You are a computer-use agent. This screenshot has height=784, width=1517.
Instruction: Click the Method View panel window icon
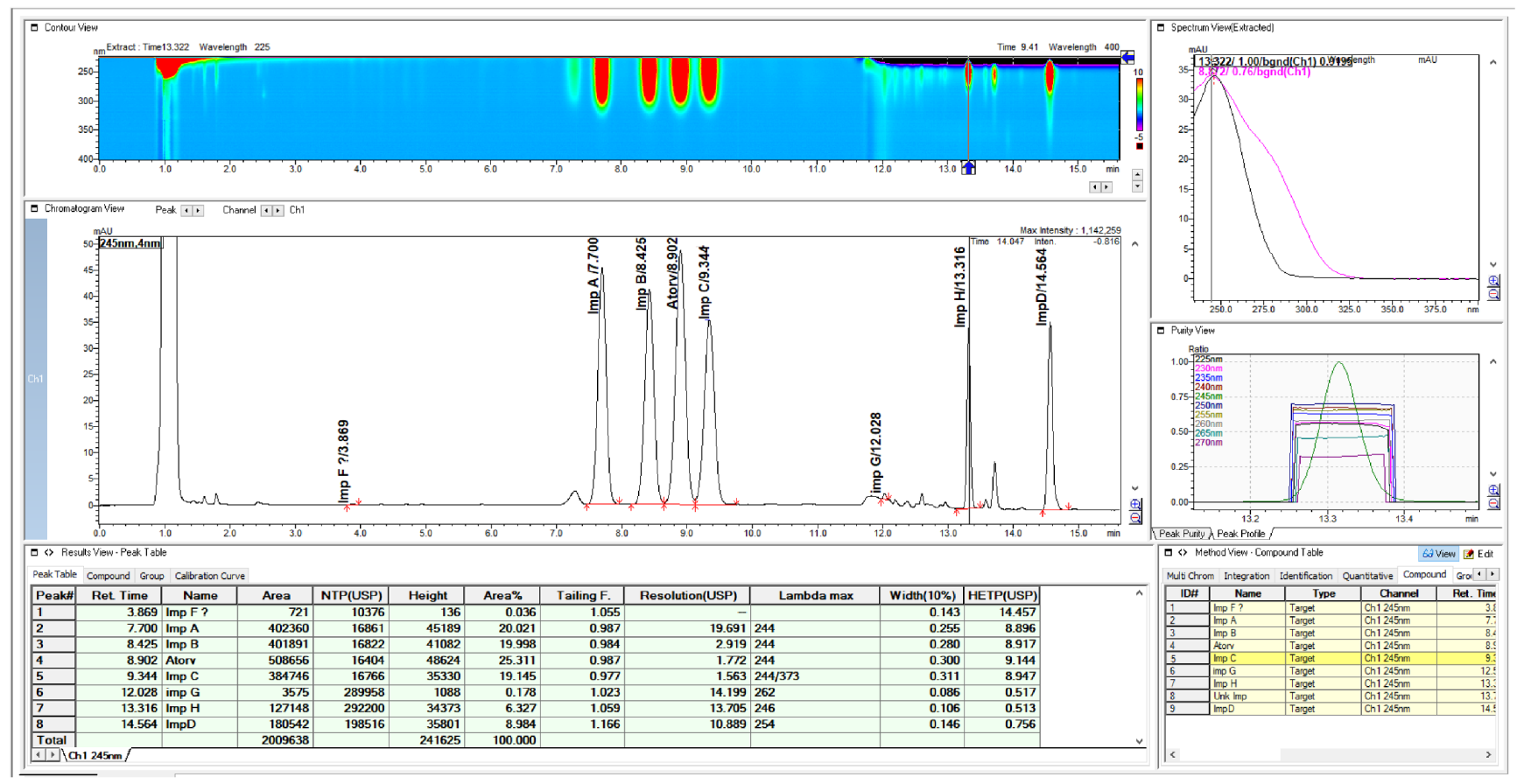tap(1168, 552)
